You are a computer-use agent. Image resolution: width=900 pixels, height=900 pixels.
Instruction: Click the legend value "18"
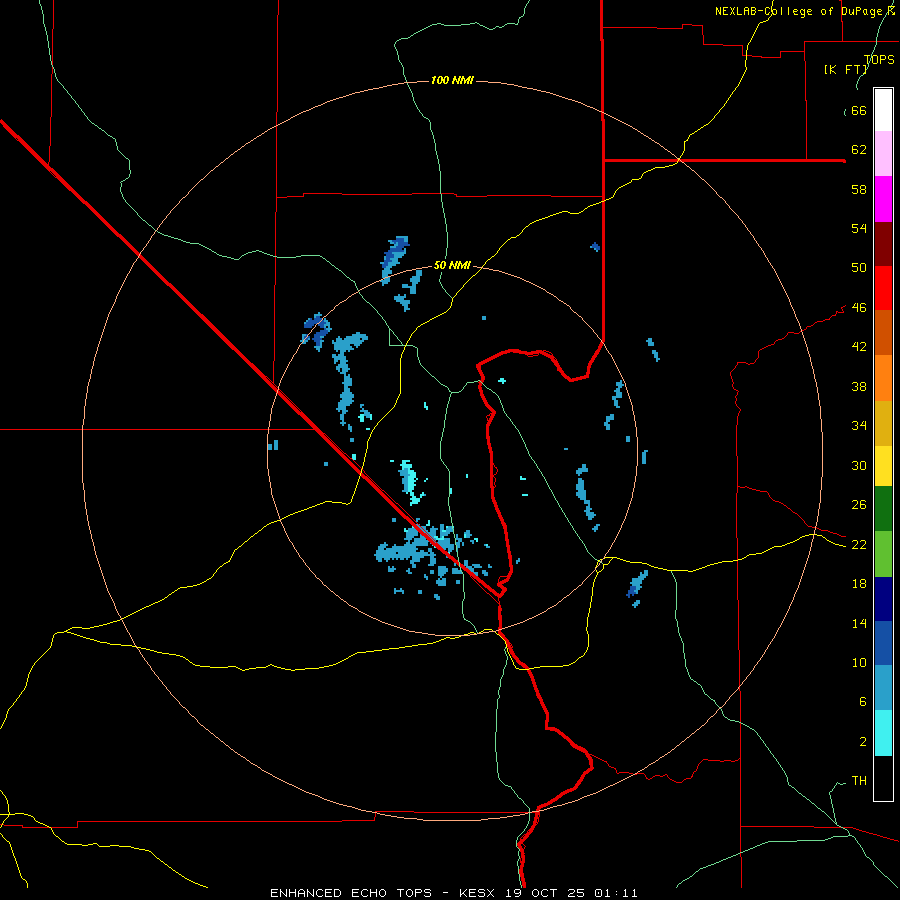[858, 584]
